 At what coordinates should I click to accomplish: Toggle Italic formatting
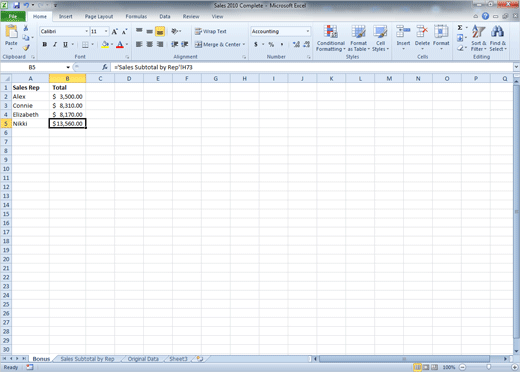tap(55, 44)
